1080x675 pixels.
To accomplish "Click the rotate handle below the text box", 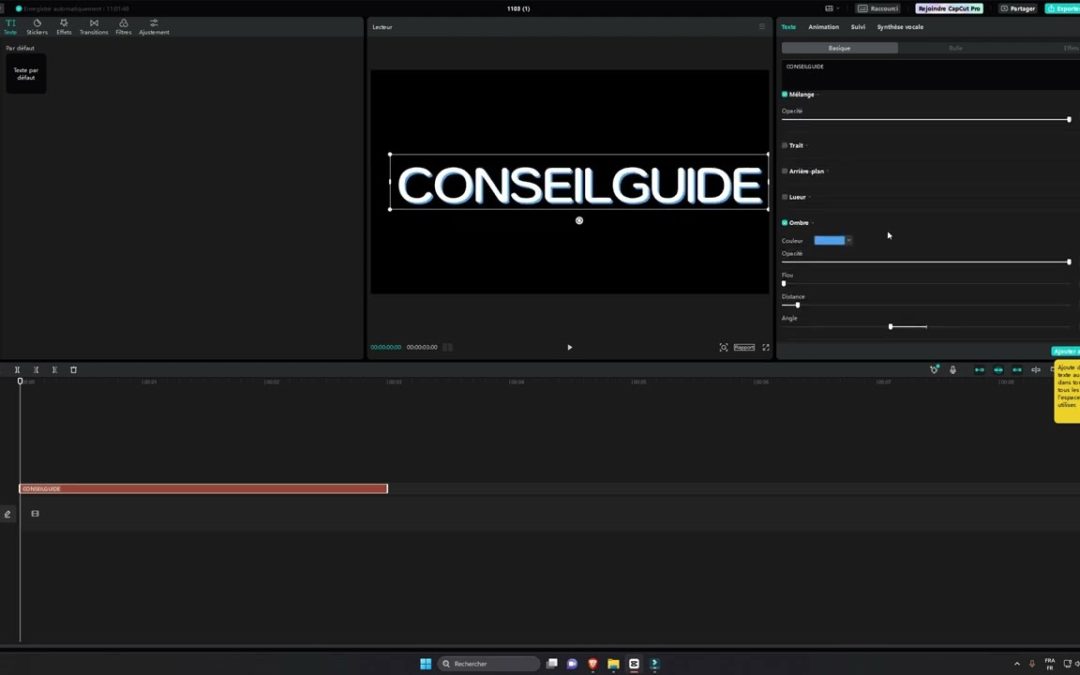I will pyautogui.click(x=579, y=220).
